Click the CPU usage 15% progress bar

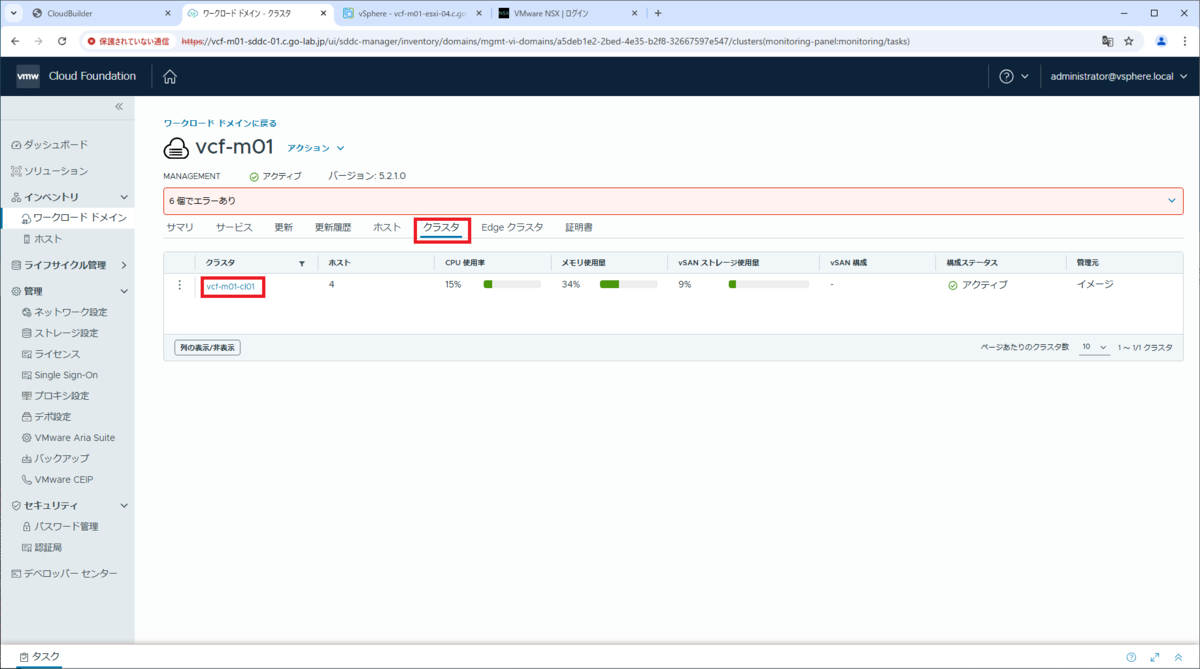[x=512, y=285]
